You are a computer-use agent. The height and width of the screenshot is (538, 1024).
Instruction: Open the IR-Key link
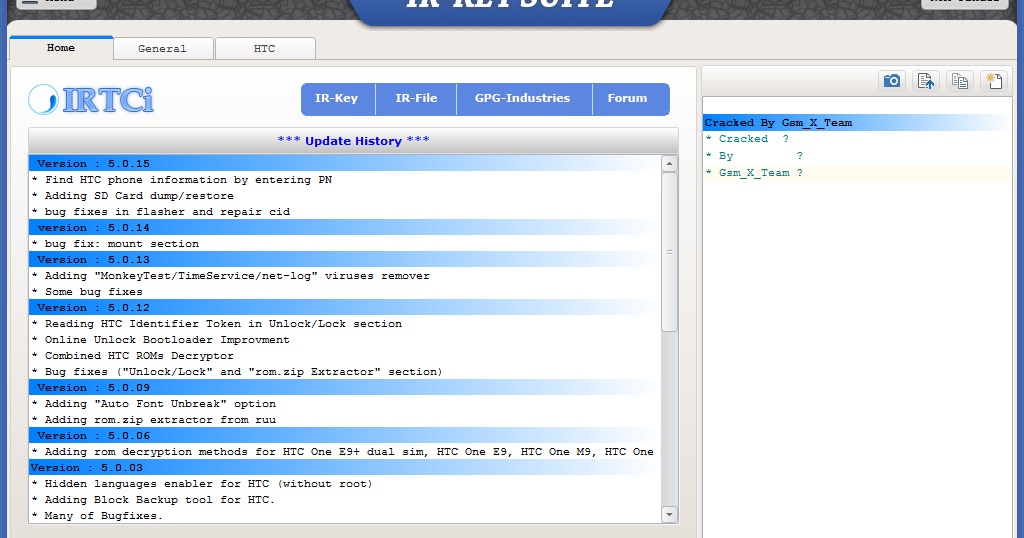[337, 99]
